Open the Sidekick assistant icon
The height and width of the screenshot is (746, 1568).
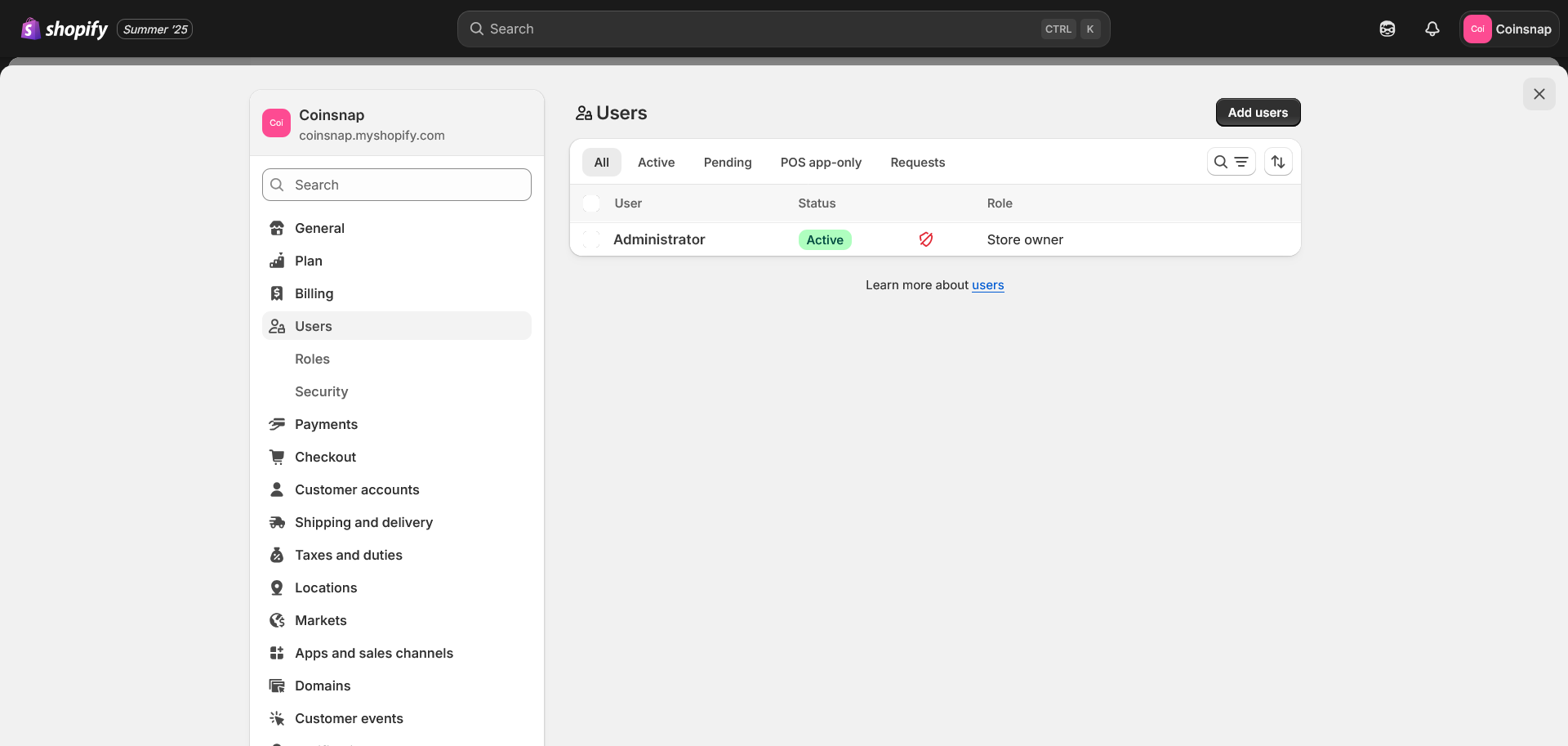(1387, 29)
